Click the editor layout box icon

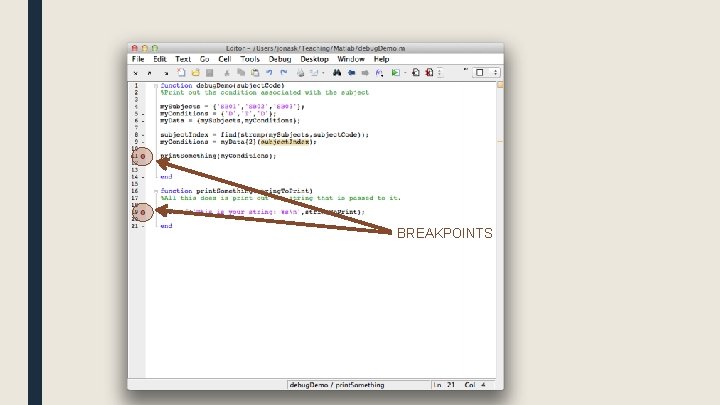(479, 73)
